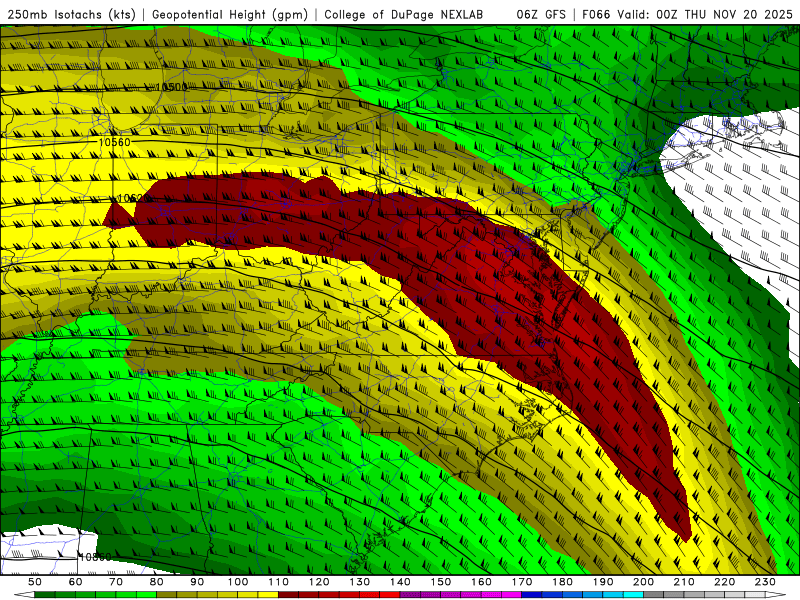
Task: Click the 210 value on the color scale
Action: pyautogui.click(x=684, y=582)
